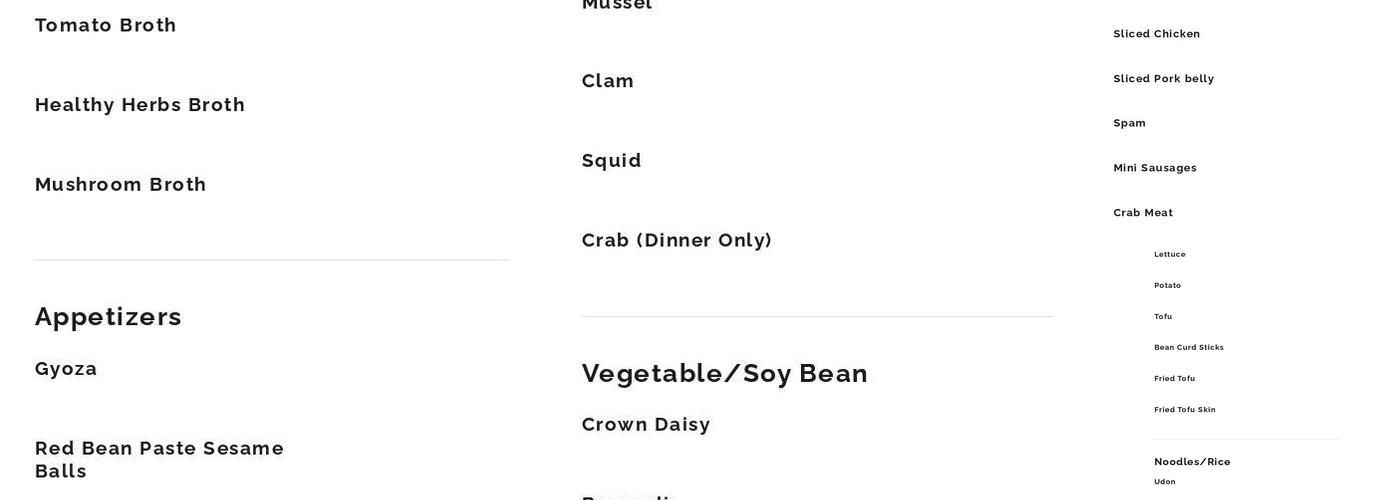This screenshot has height=500, width=1400.
Task: Click the Spam item
Action: pyautogui.click(x=1130, y=123)
